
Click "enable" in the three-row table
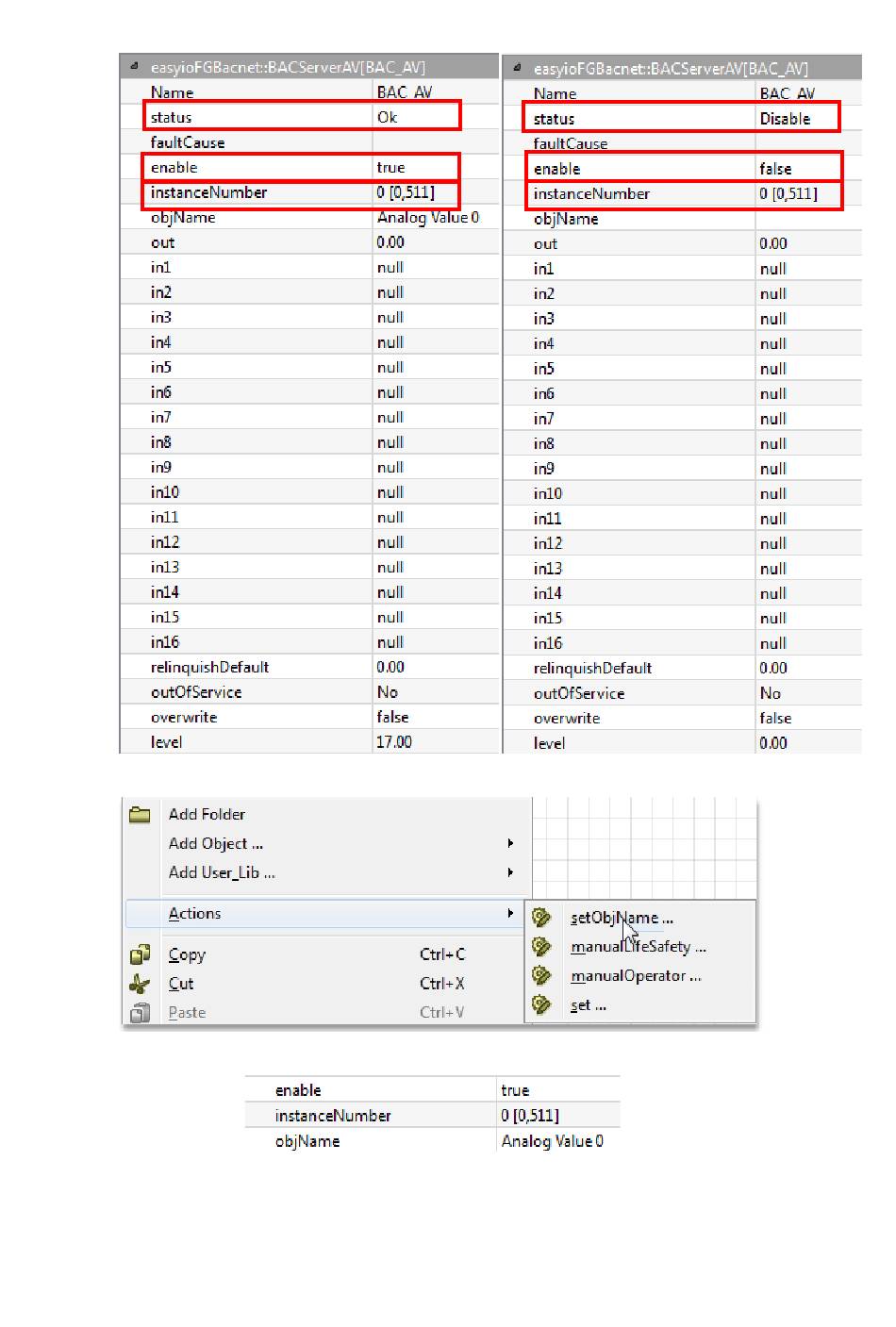point(298,1090)
